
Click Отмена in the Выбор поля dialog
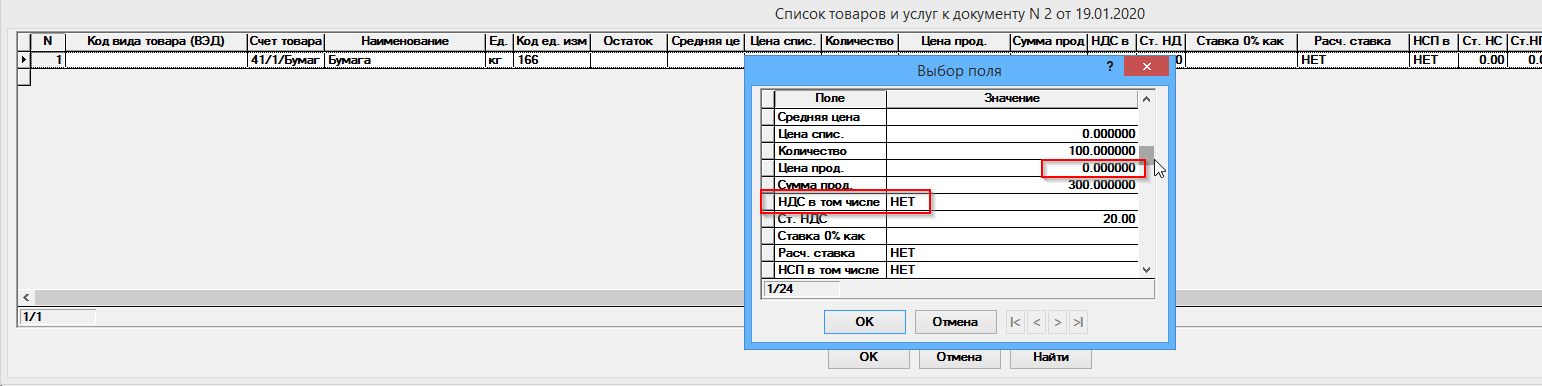click(x=956, y=322)
